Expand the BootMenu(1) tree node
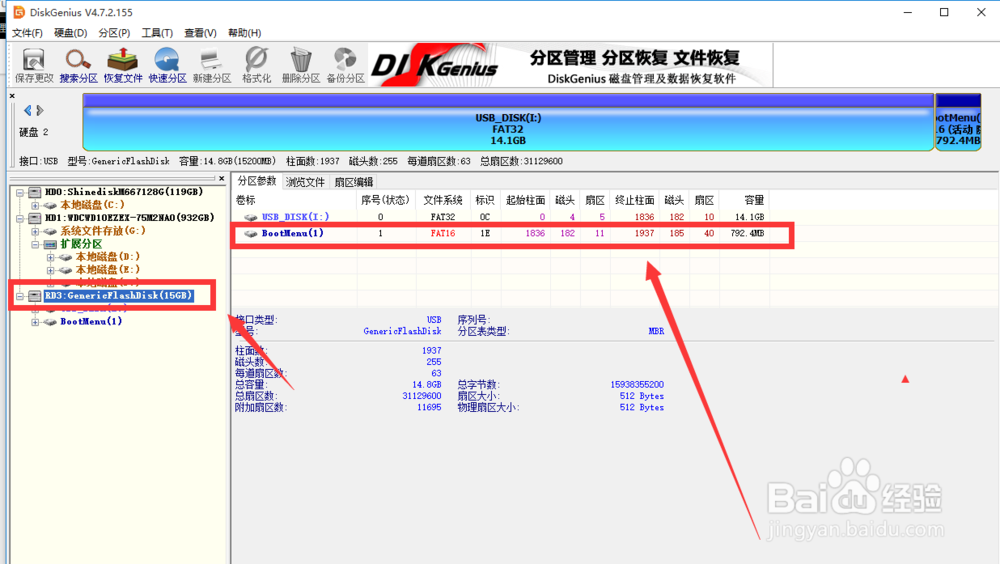The image size is (1000, 564). (35, 322)
